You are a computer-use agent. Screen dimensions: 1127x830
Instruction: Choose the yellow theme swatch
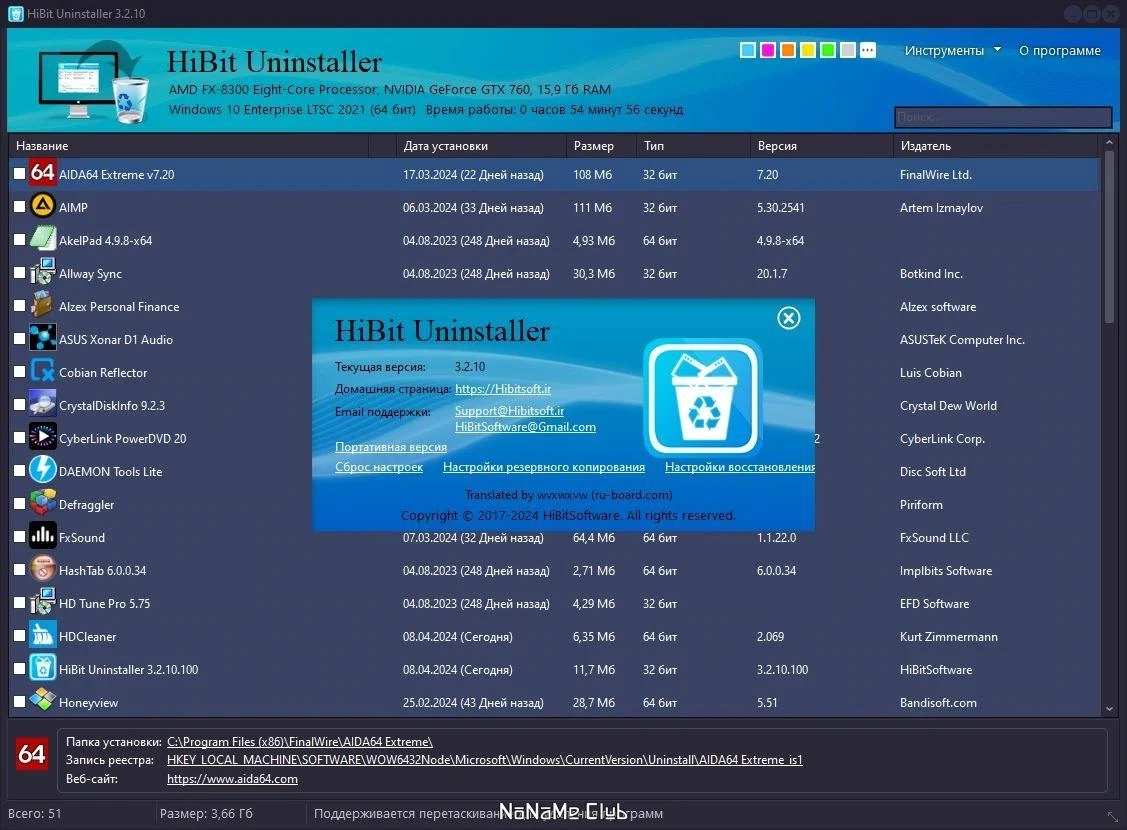tap(808, 50)
